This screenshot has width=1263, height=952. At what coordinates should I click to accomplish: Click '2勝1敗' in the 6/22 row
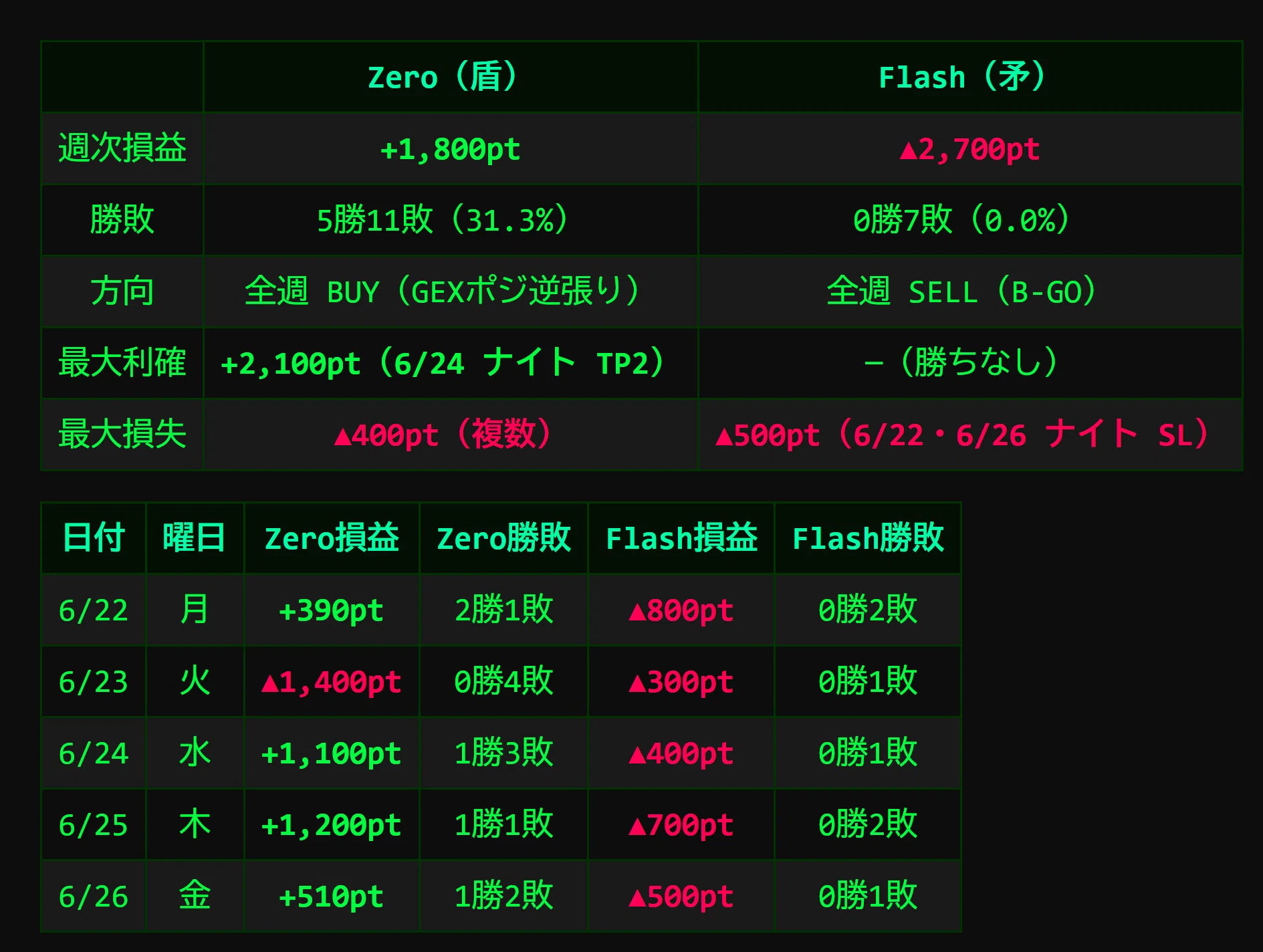point(503,610)
